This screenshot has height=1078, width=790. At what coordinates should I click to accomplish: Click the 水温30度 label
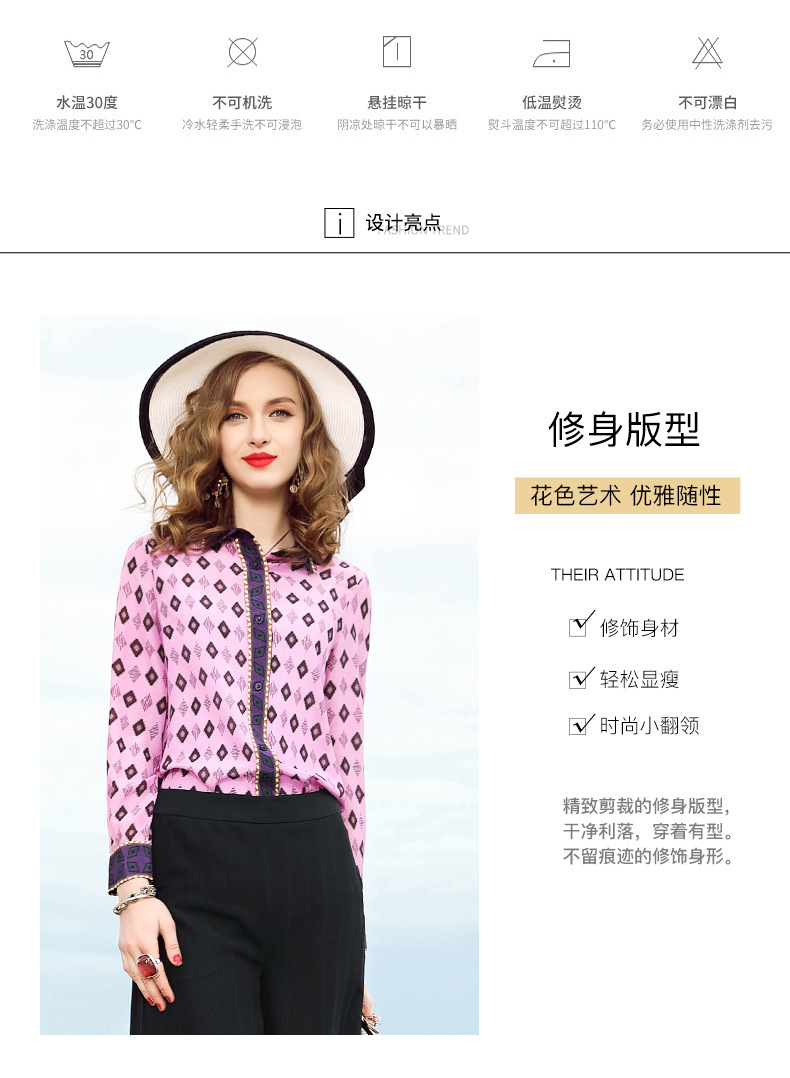point(87,103)
